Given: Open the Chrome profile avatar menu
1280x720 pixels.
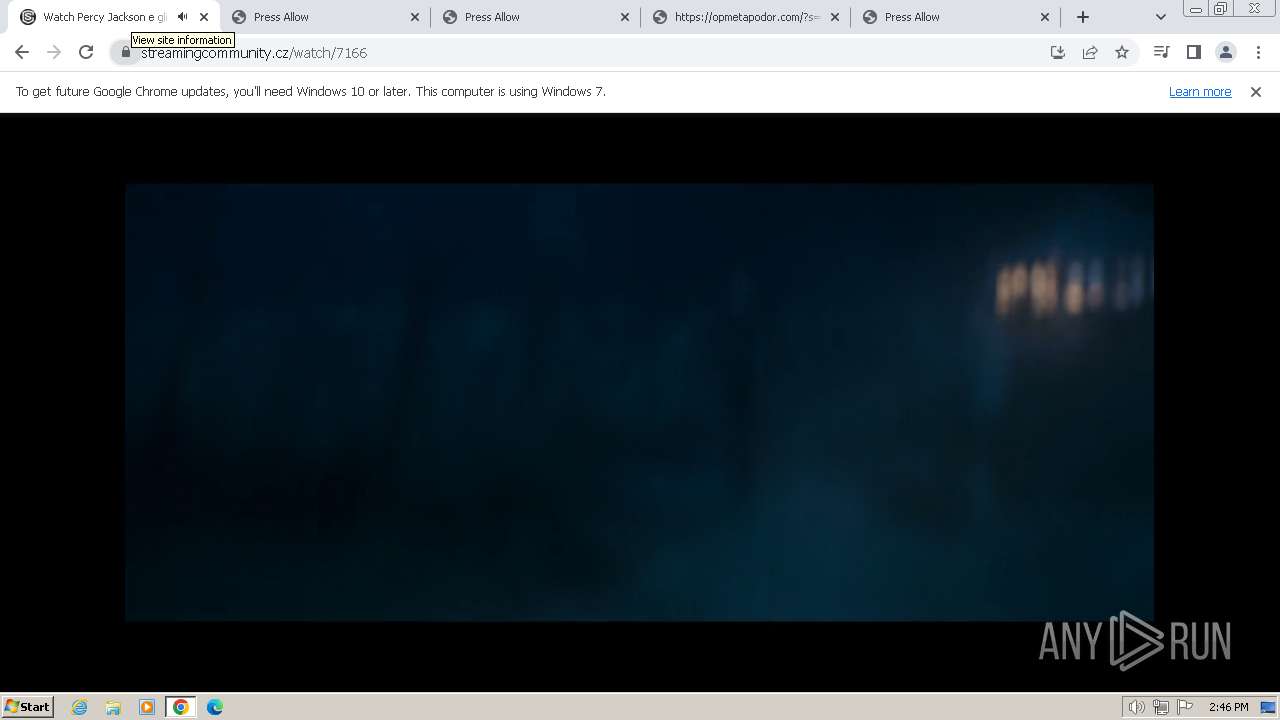Looking at the screenshot, I should click(1226, 52).
